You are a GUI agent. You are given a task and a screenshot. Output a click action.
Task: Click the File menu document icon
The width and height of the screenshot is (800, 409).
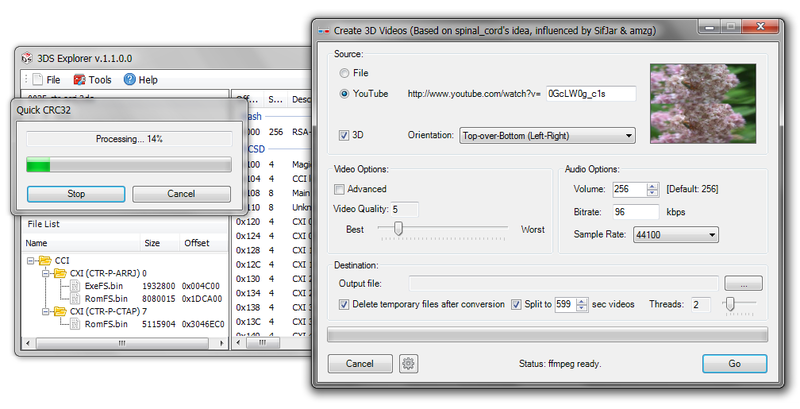37,80
